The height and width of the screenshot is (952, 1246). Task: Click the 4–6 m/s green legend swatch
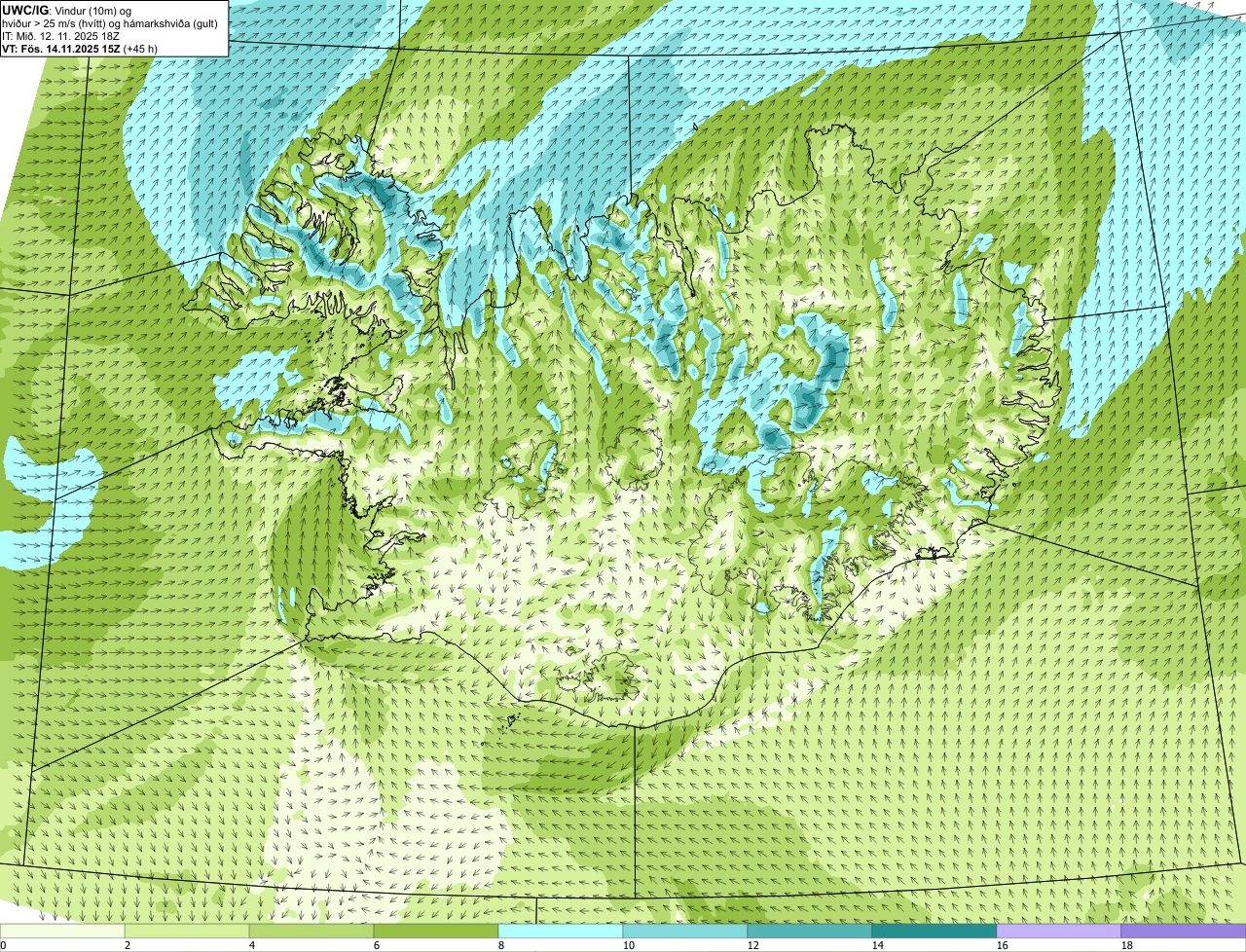311,932
